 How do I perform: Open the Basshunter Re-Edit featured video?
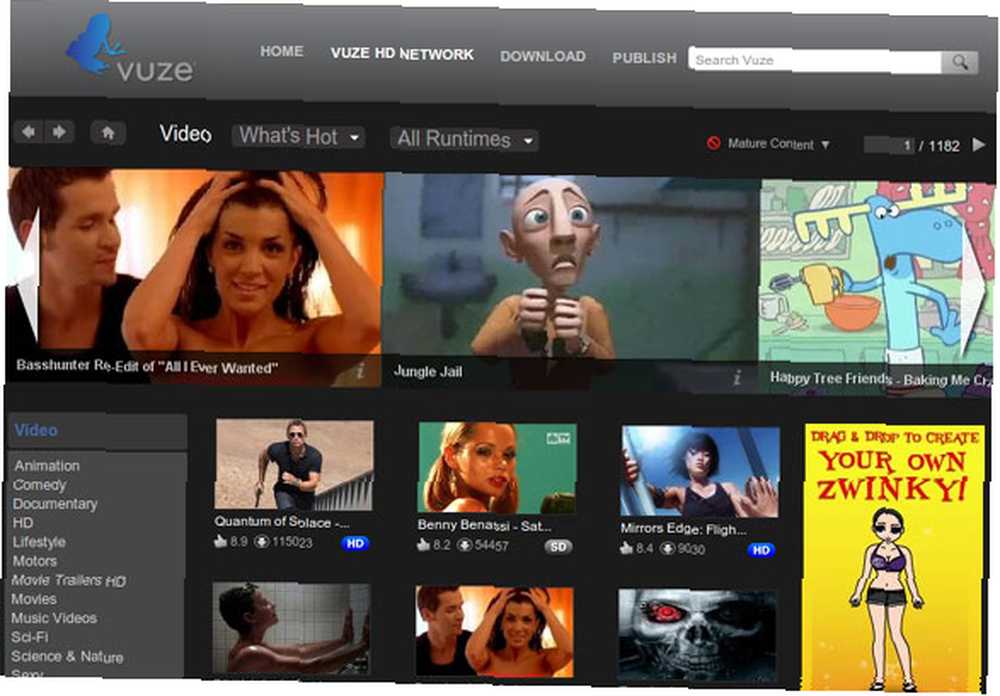coord(194,278)
